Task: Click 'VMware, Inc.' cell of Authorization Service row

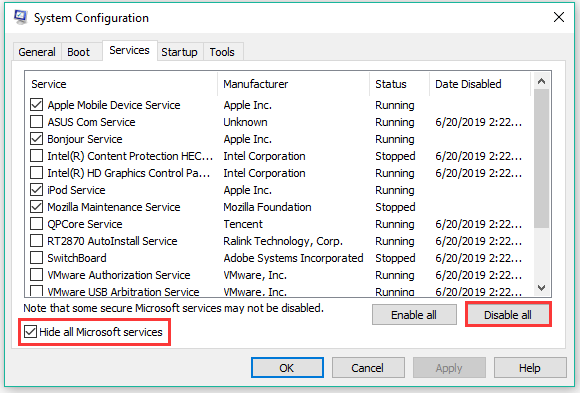Action: pyautogui.click(x=255, y=275)
